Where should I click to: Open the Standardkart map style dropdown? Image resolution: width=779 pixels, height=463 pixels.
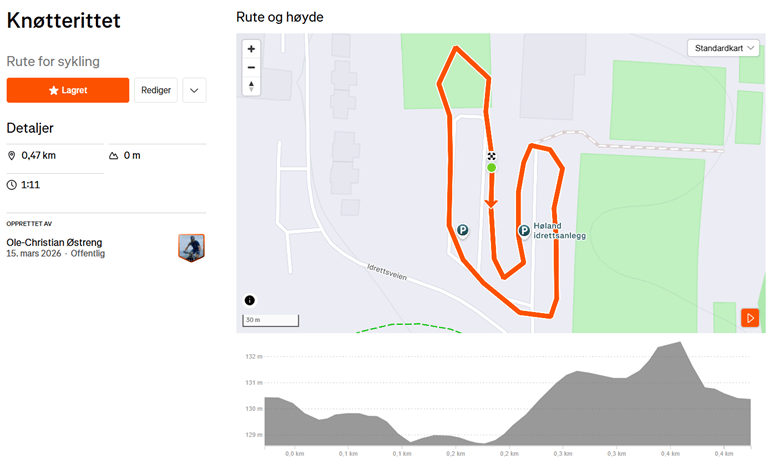point(724,48)
